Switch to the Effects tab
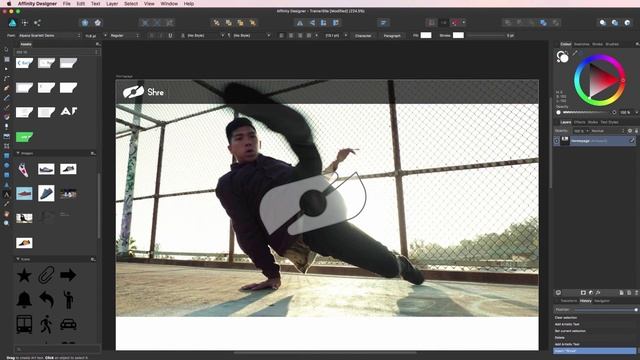 coord(580,122)
